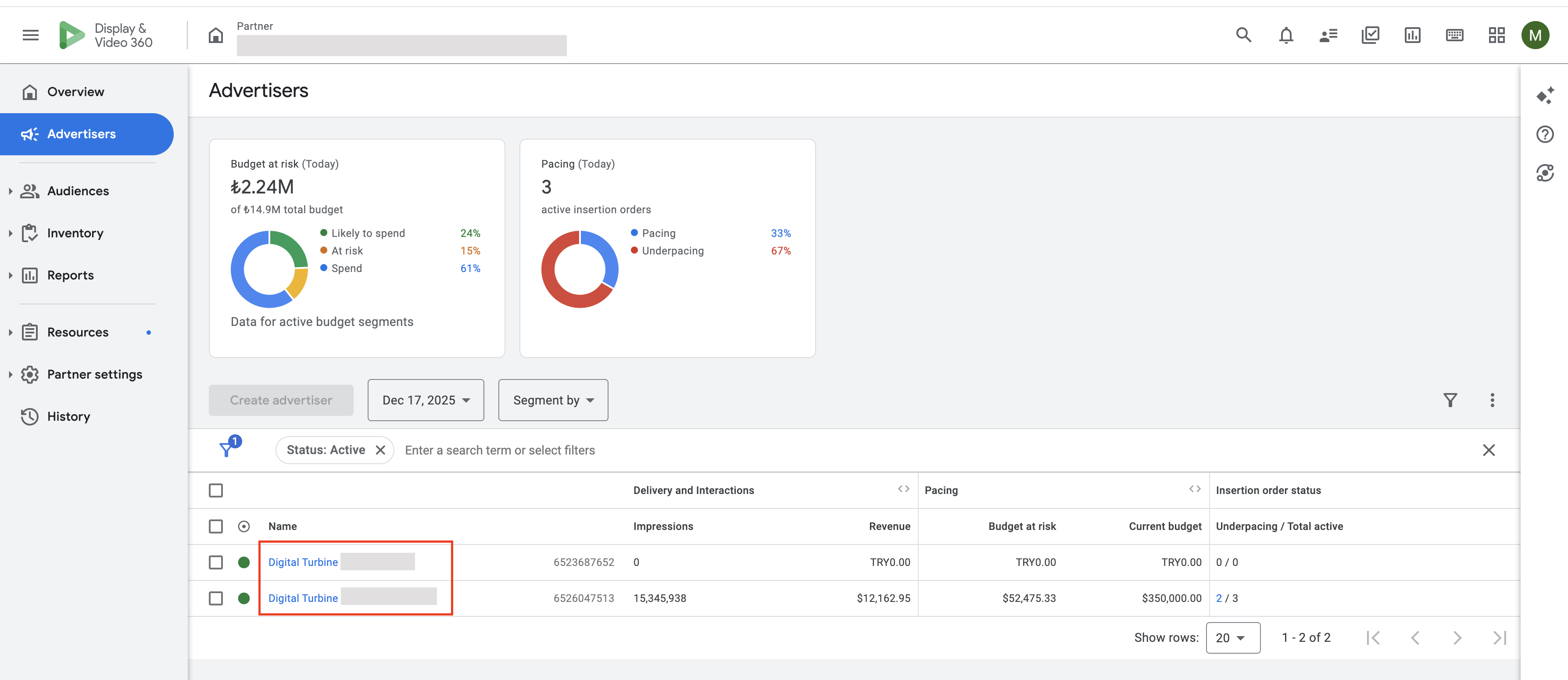Open the apps grid icon

point(1496,35)
